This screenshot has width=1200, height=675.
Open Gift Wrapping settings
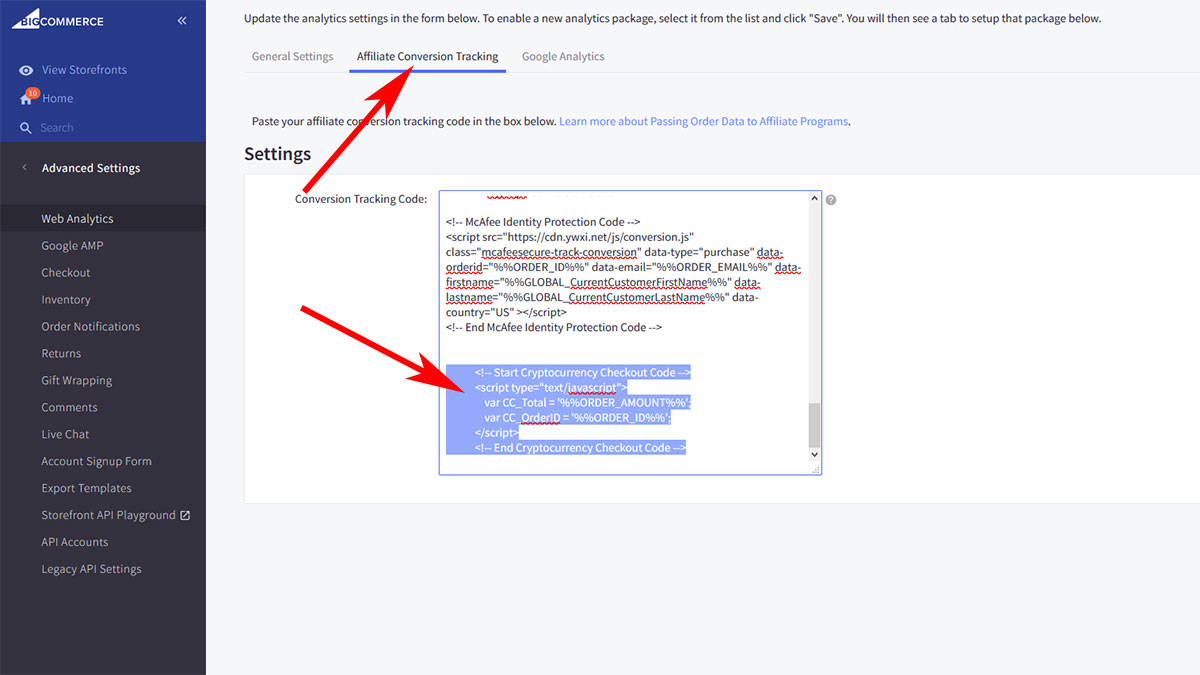pyautogui.click(x=76, y=381)
